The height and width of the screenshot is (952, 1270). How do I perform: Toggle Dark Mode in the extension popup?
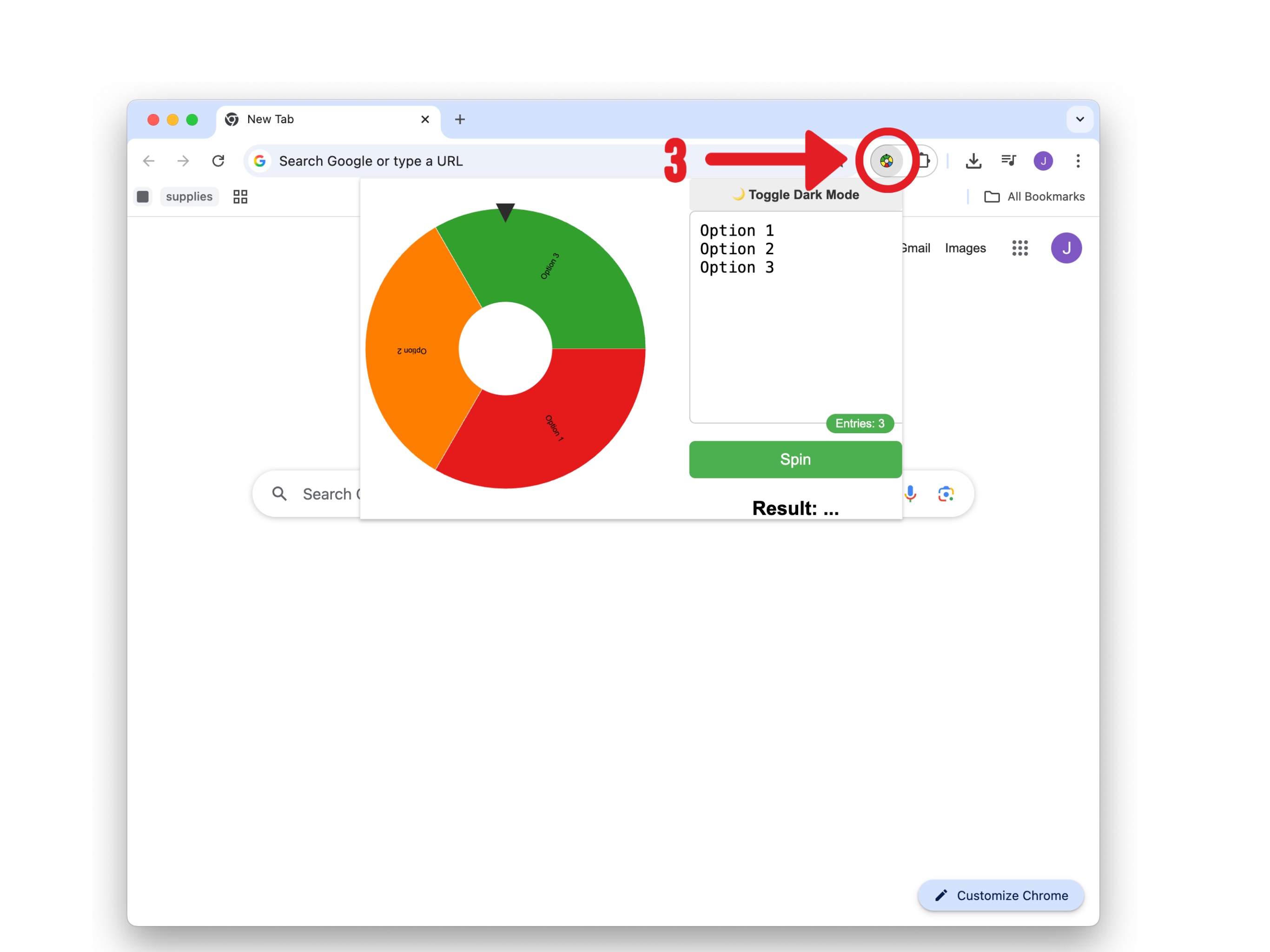(795, 195)
